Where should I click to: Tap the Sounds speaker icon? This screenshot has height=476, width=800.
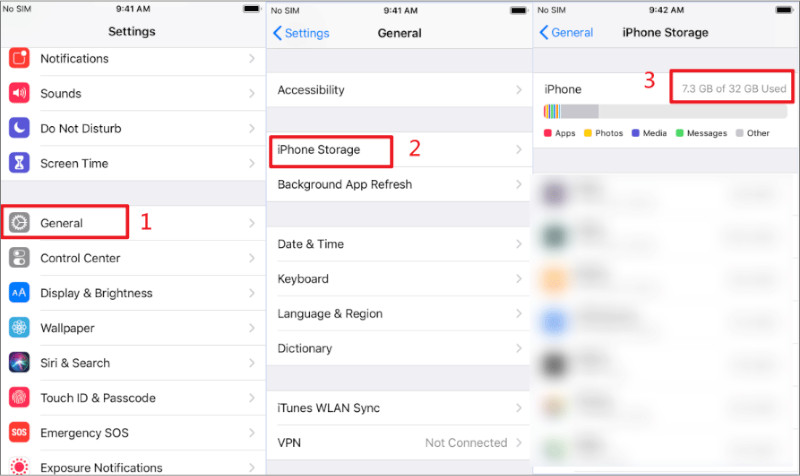20,93
